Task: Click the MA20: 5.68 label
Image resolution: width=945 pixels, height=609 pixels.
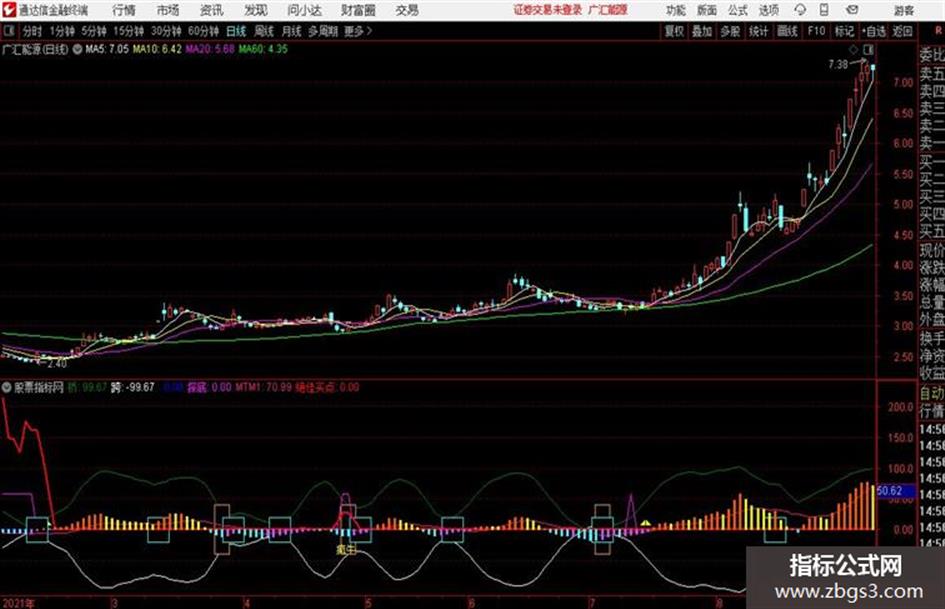Action: [x=210, y=49]
